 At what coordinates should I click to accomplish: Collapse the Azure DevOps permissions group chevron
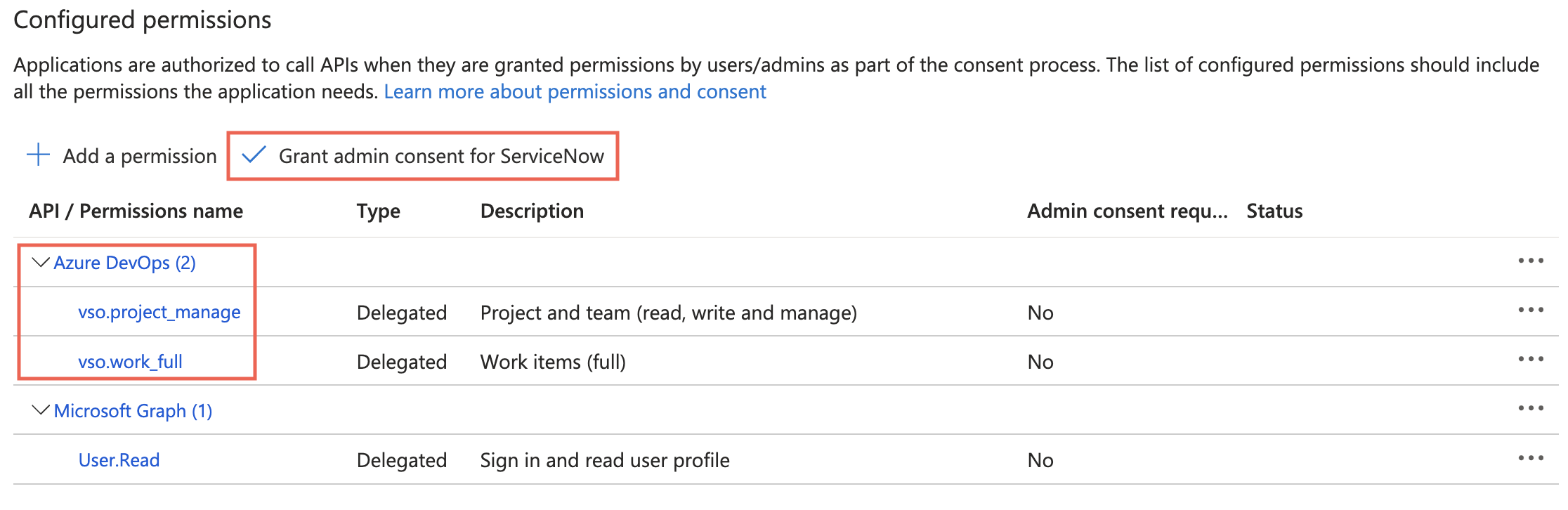[41, 263]
